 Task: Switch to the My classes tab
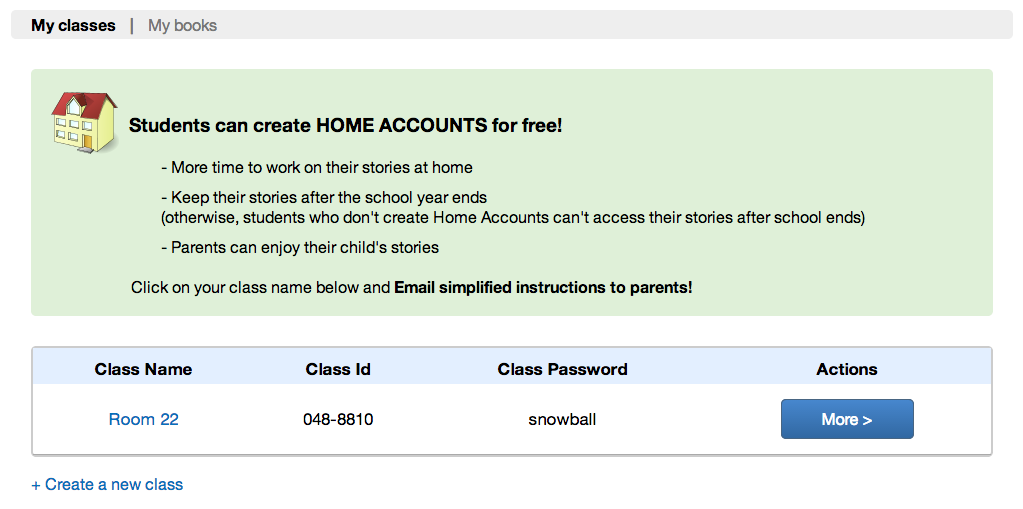pyautogui.click(x=73, y=25)
